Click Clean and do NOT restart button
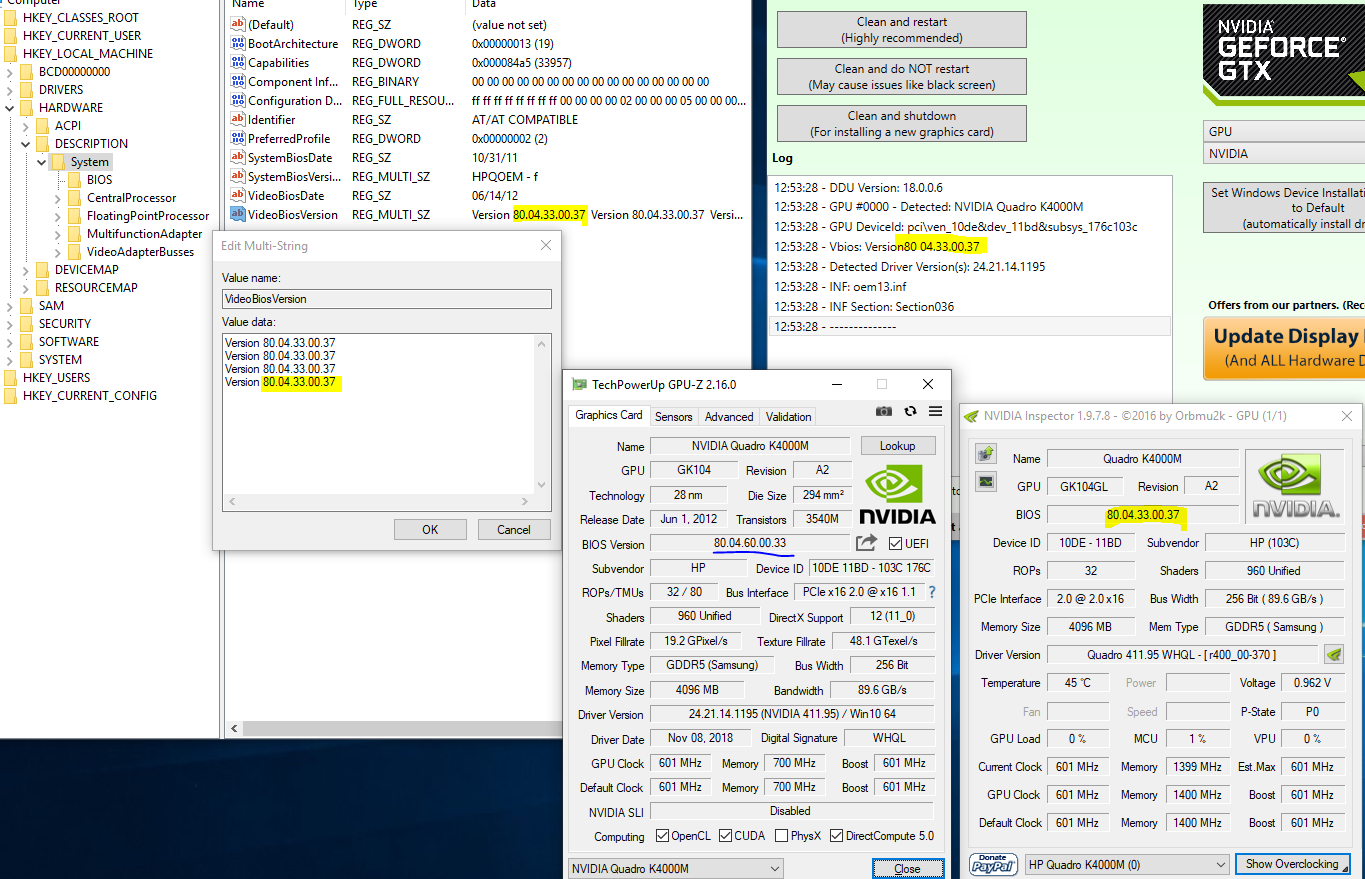Viewport: 1365px width, 879px height. (x=902, y=76)
